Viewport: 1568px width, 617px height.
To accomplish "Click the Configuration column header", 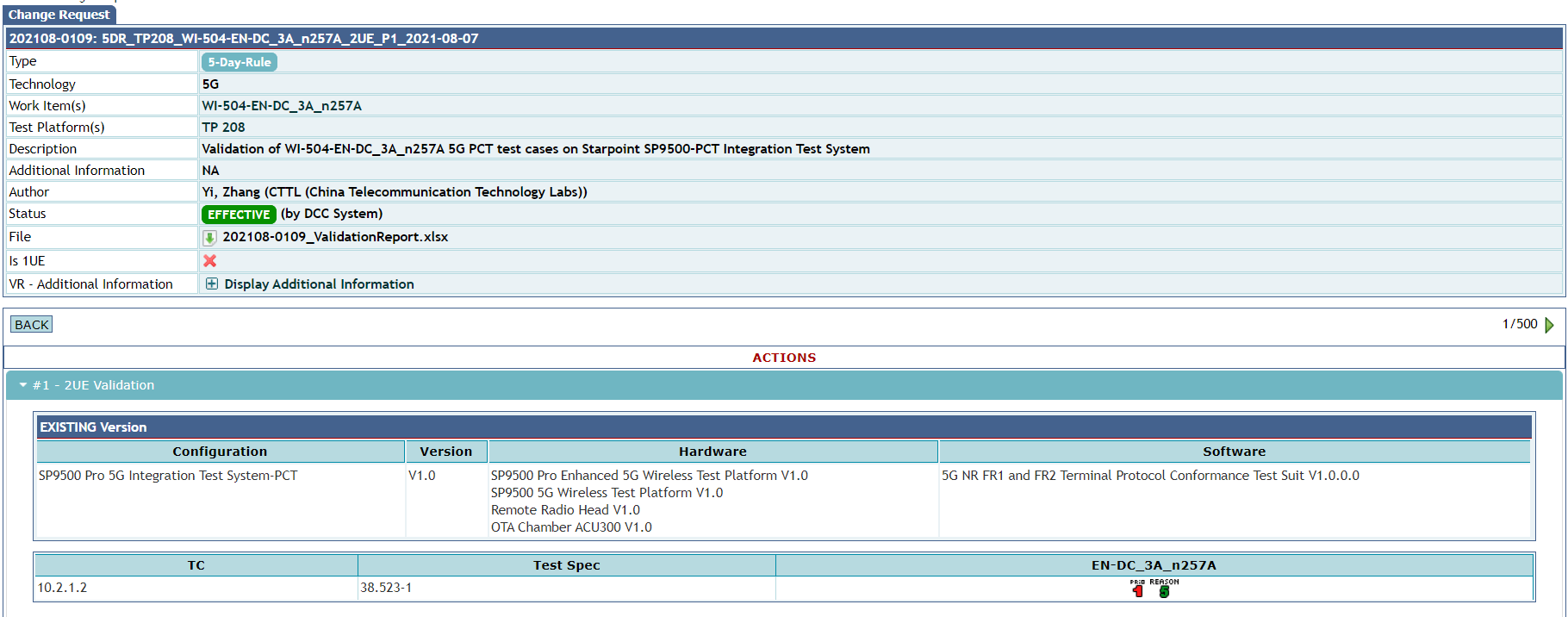I will (x=220, y=452).
